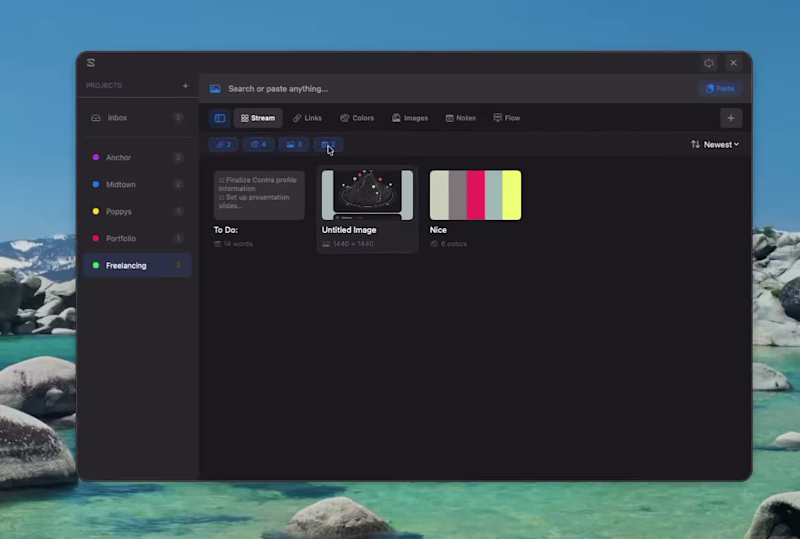Open the Newest sort dropdown

point(721,144)
